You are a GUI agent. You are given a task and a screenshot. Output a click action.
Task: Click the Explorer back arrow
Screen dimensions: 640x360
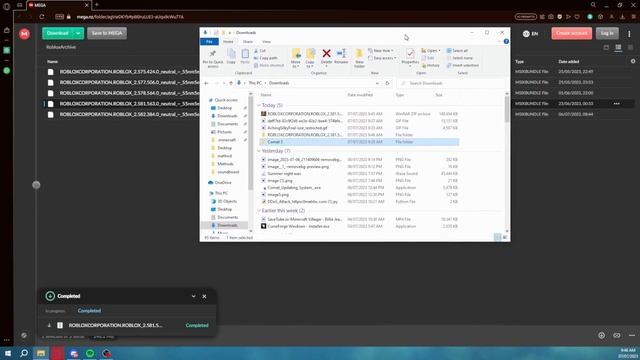[x=206, y=83]
